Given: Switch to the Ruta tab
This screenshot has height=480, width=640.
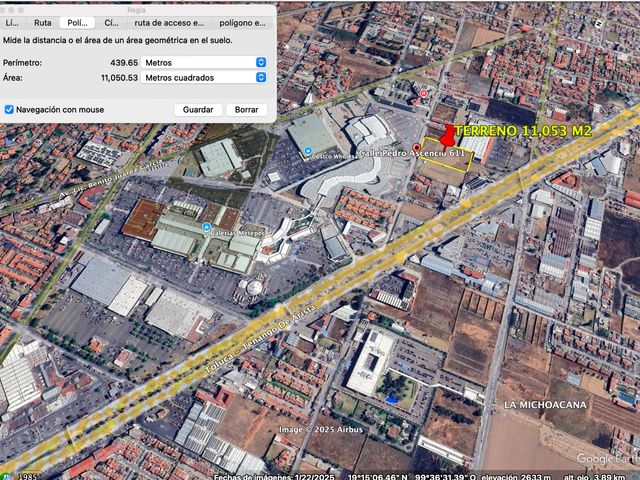Looking at the screenshot, I should point(42,23).
